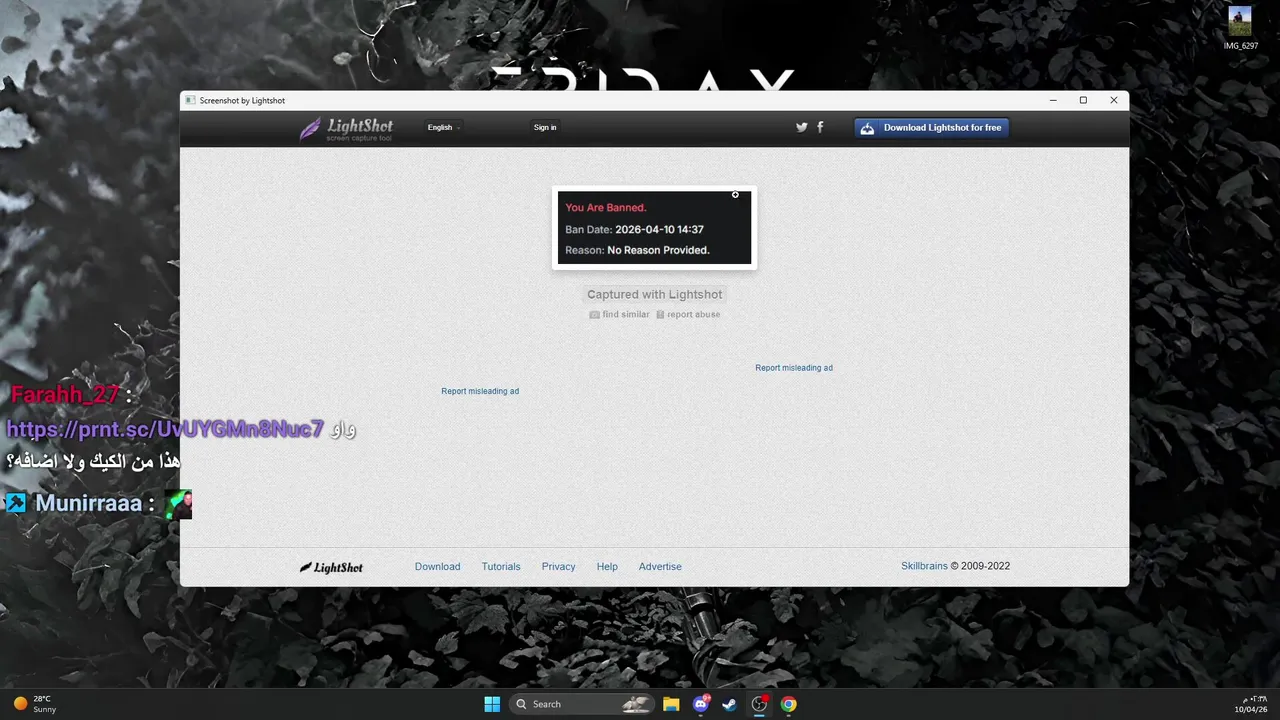
Task: Open the footer Advertise link
Action: tap(660, 566)
